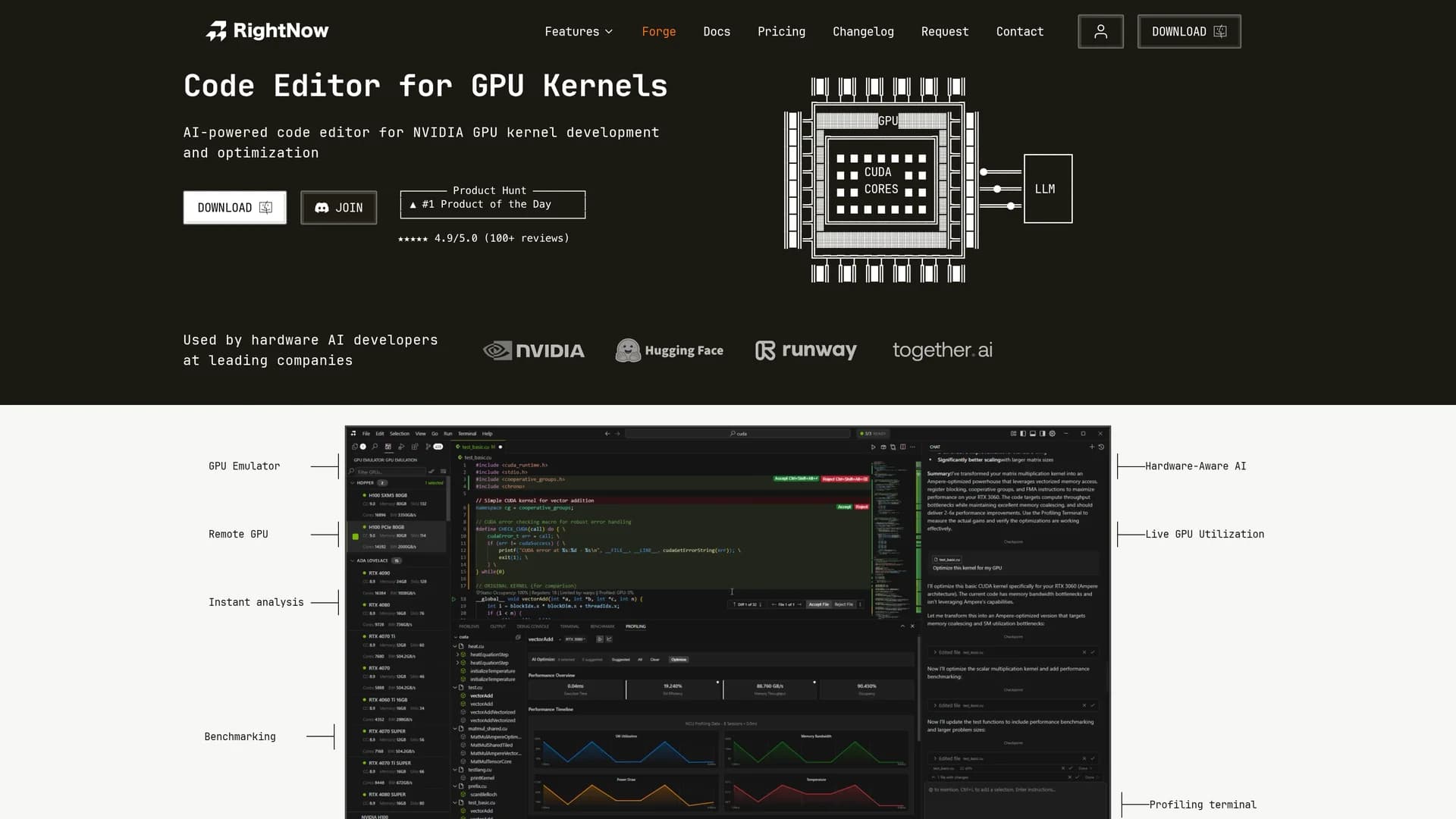Click settings gear in editor title bar
This screenshot has width=1456, height=819.
[x=1052, y=434]
